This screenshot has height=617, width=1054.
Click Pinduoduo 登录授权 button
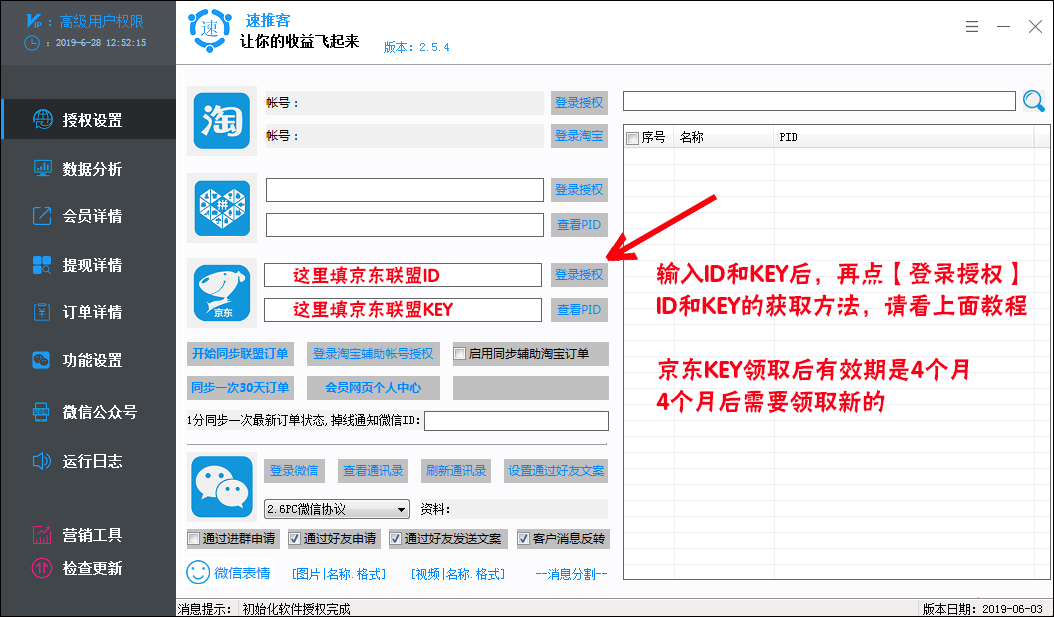tap(579, 190)
